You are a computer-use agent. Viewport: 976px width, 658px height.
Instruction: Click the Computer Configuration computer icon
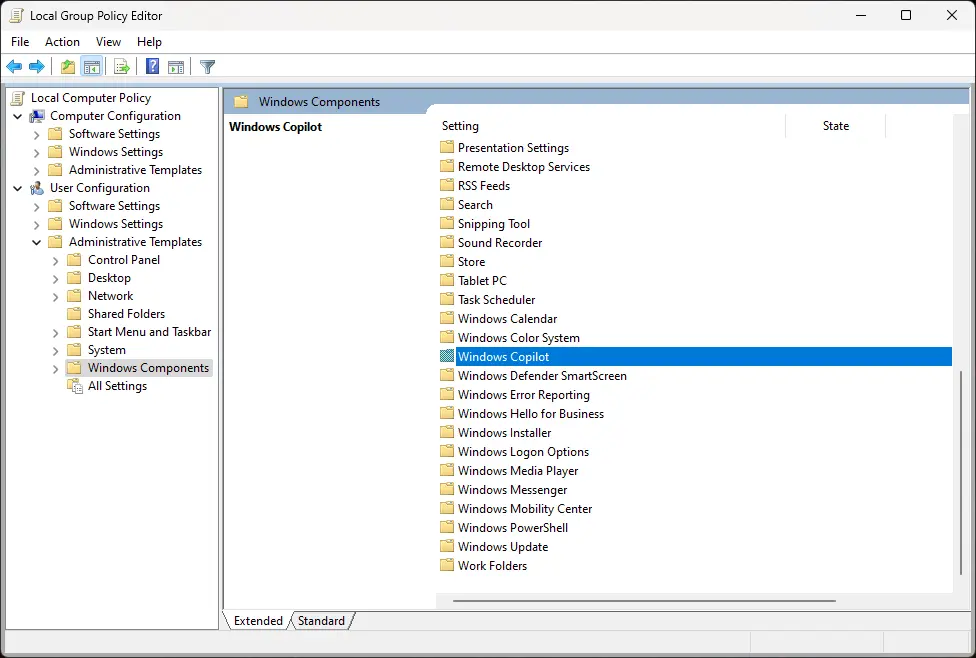tap(37, 116)
